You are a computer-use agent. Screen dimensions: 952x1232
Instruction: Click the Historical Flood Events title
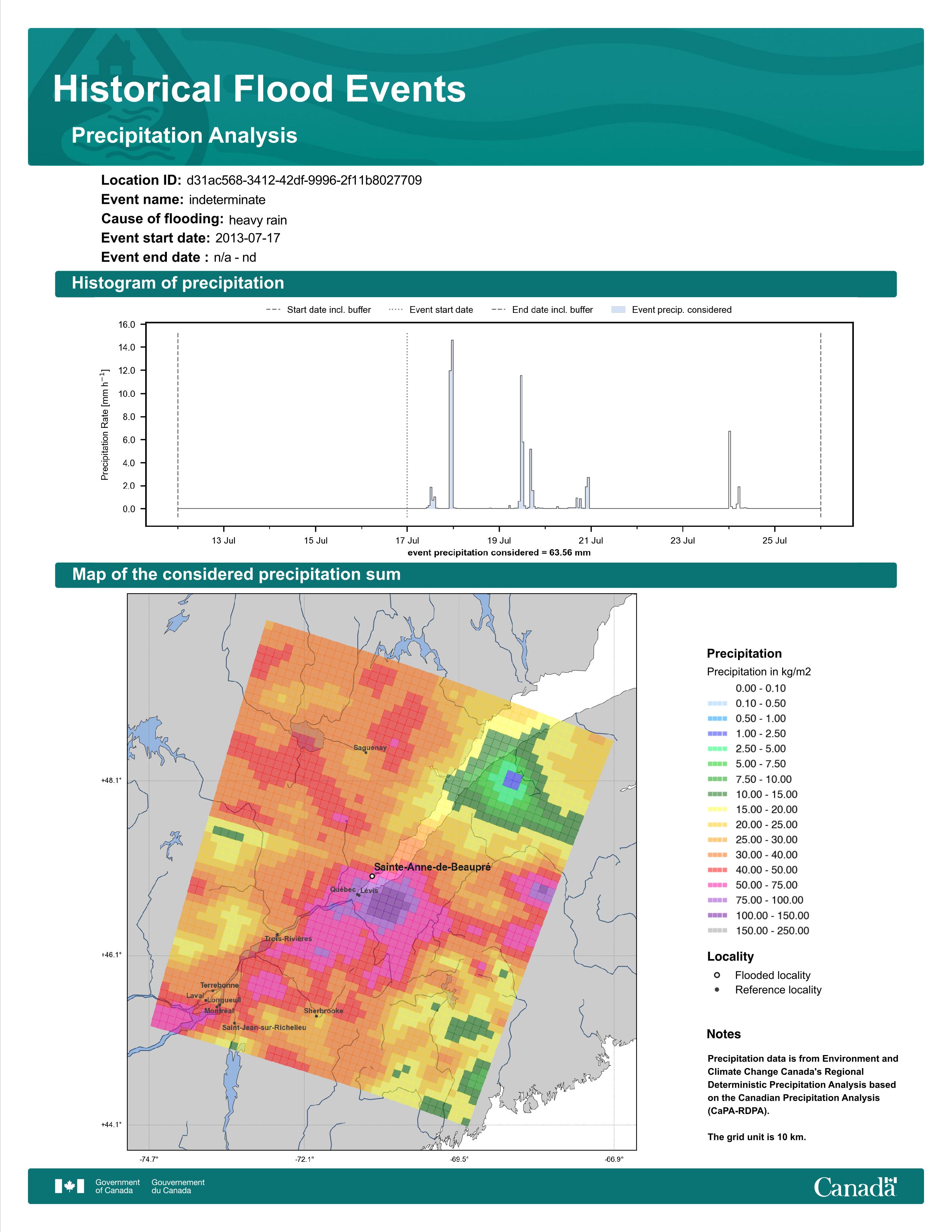pos(259,89)
